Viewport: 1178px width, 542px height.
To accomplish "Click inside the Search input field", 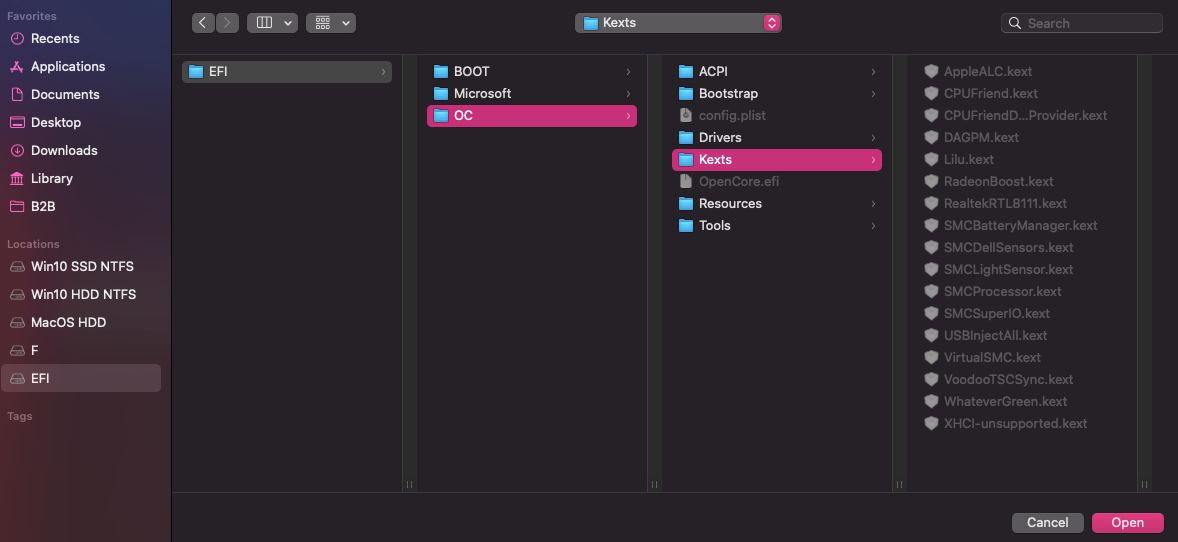I will (1082, 23).
